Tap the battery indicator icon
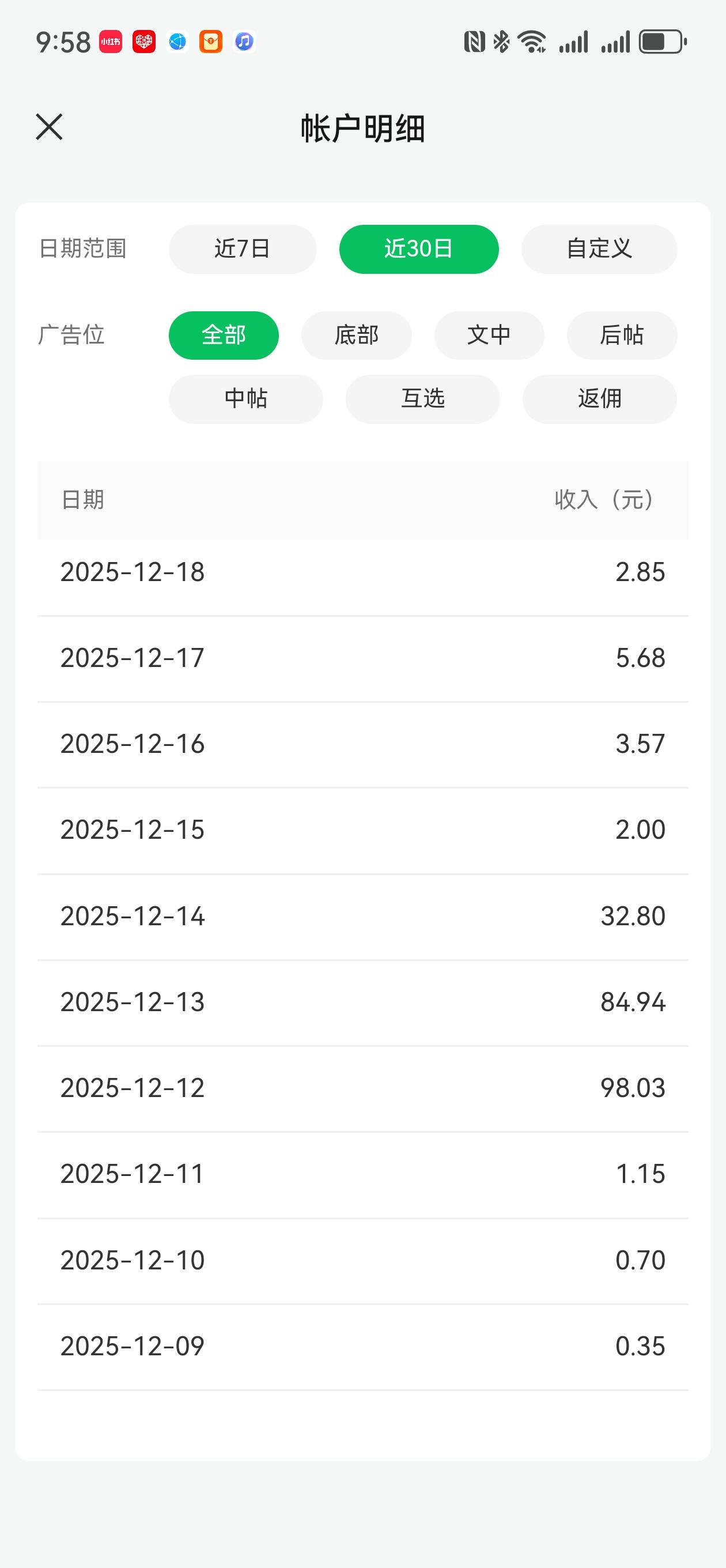726x1568 pixels. (663, 42)
